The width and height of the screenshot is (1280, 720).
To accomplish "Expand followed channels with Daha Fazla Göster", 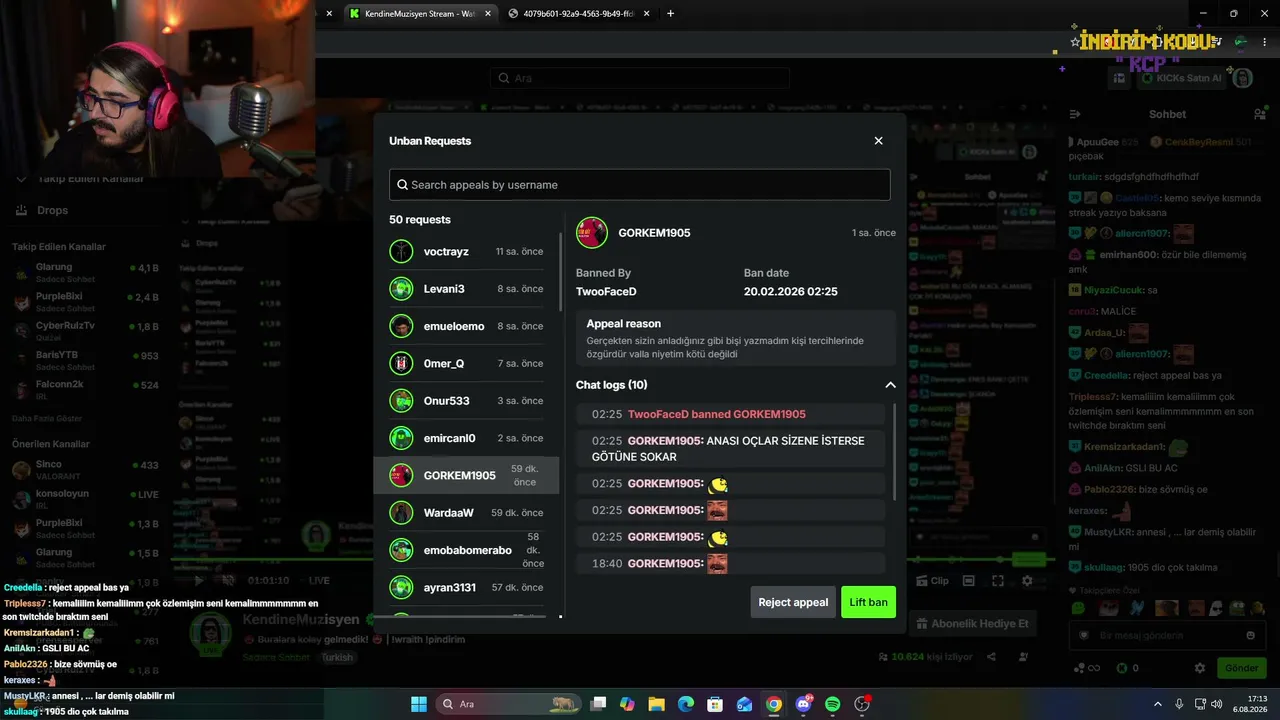I will [47, 418].
